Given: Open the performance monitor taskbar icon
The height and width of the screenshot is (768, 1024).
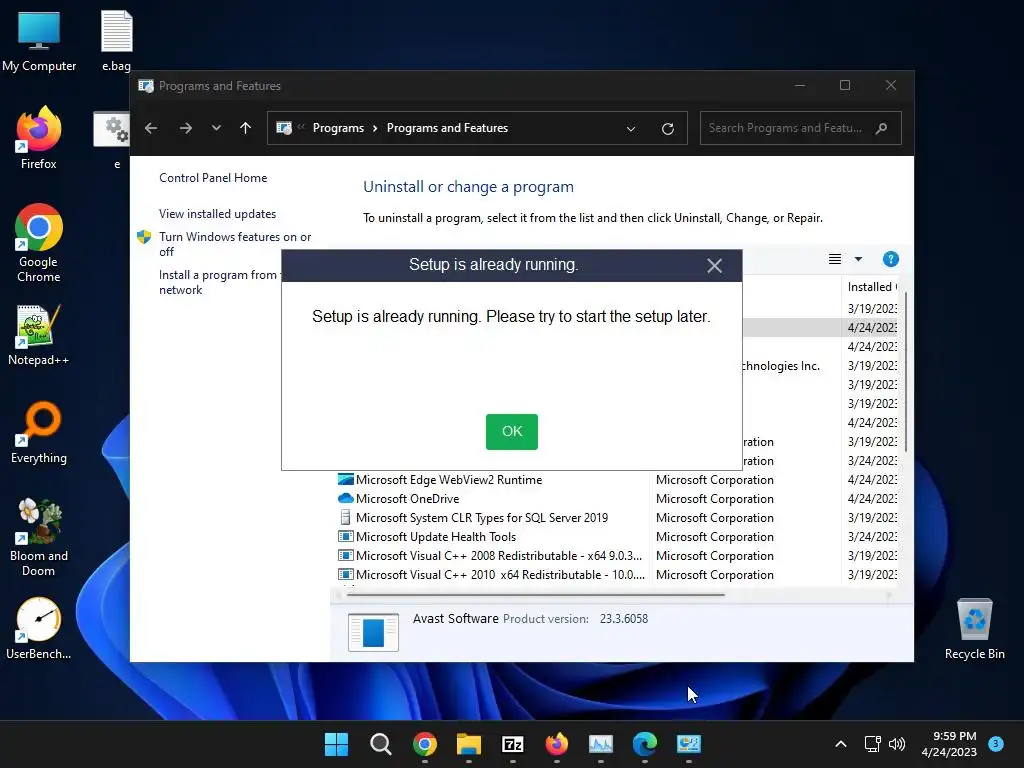Looking at the screenshot, I should pyautogui.click(x=601, y=744).
